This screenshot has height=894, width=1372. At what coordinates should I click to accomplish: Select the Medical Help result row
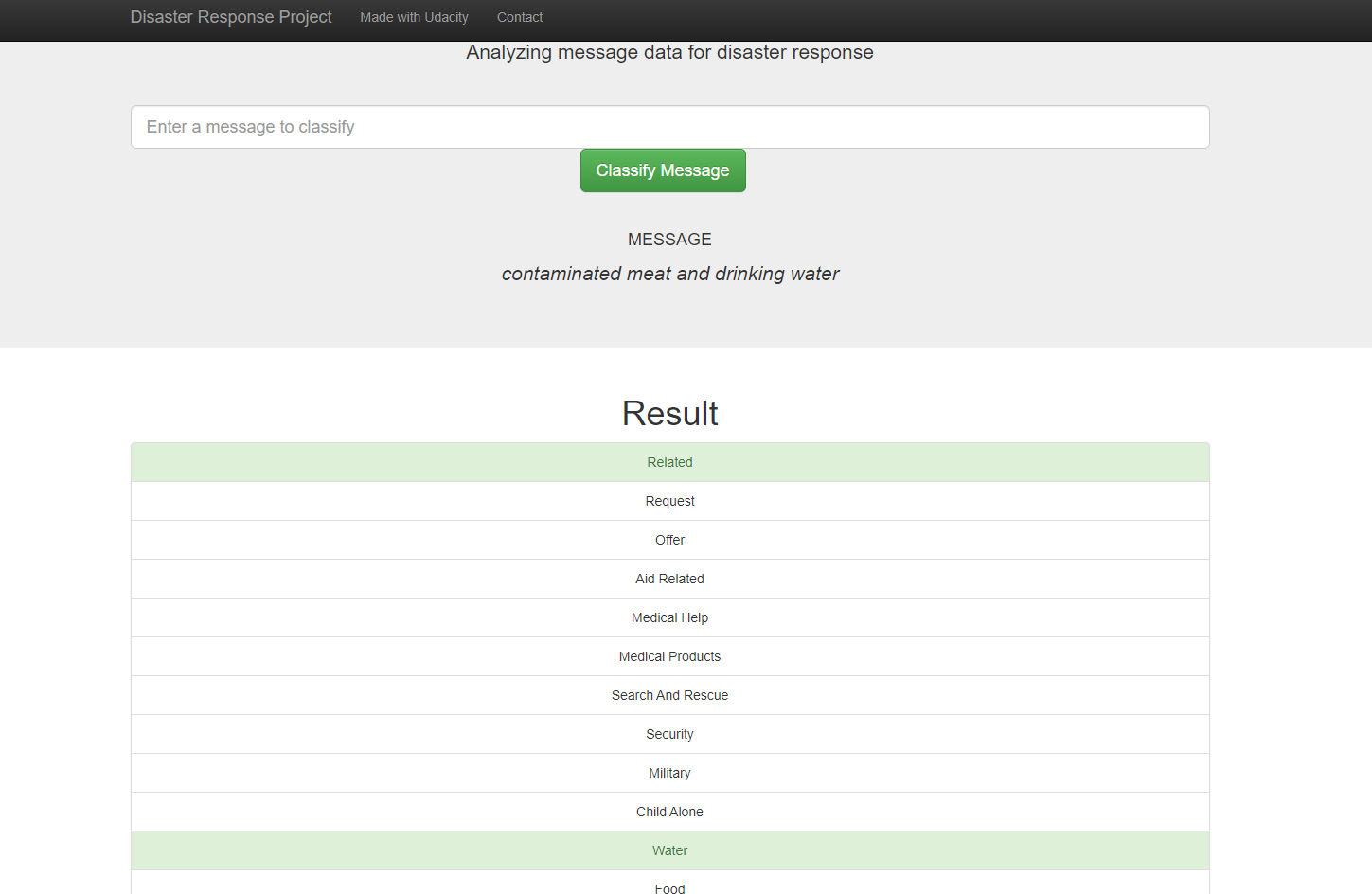pos(669,617)
